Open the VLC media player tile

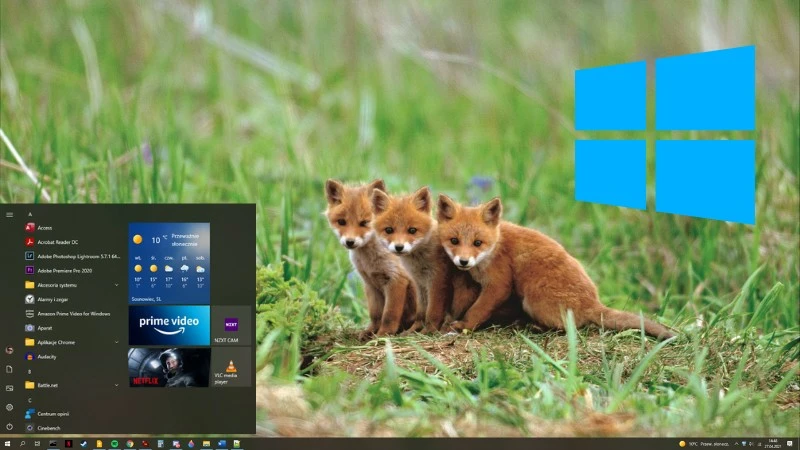point(231,367)
